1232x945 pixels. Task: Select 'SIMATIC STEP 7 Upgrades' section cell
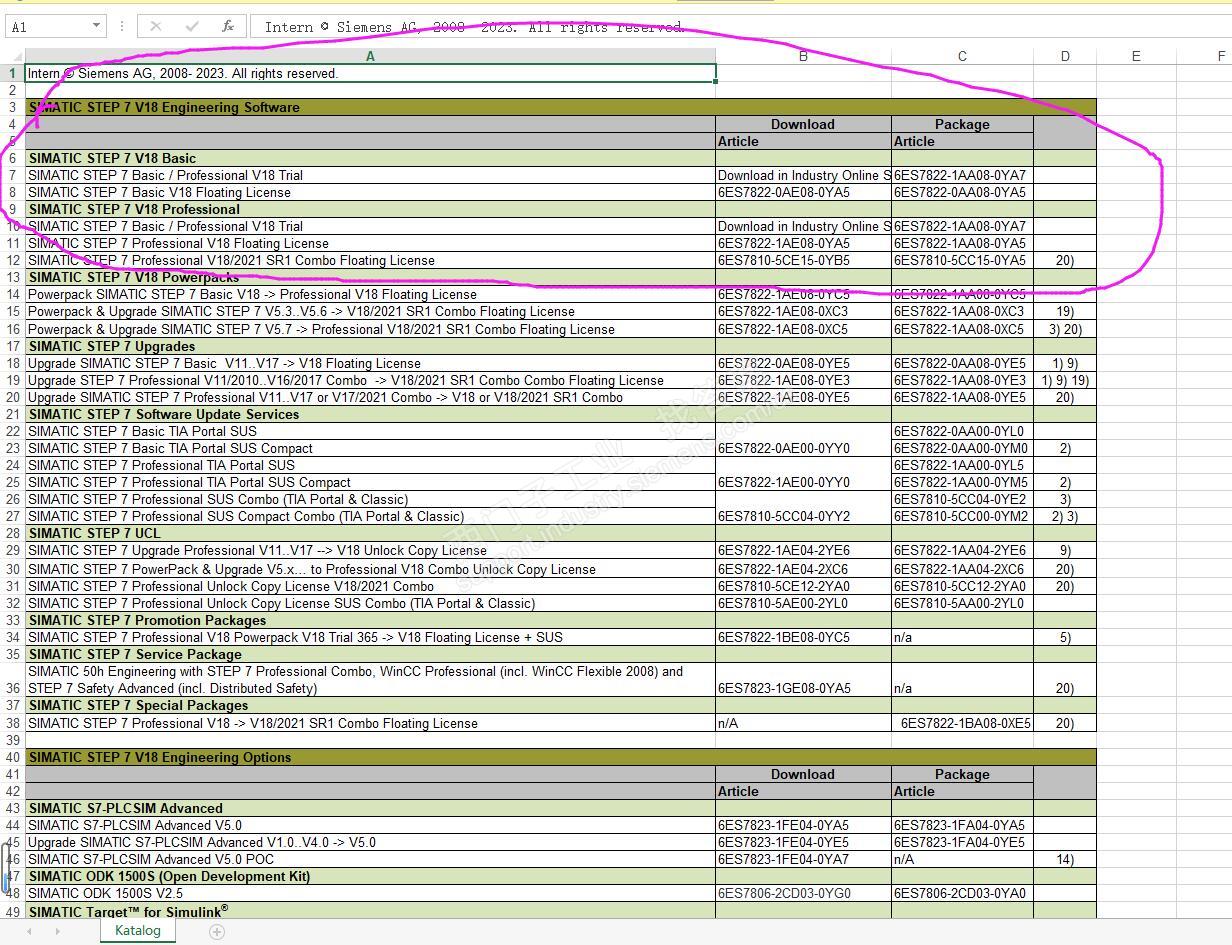pyautogui.click(x=370, y=346)
